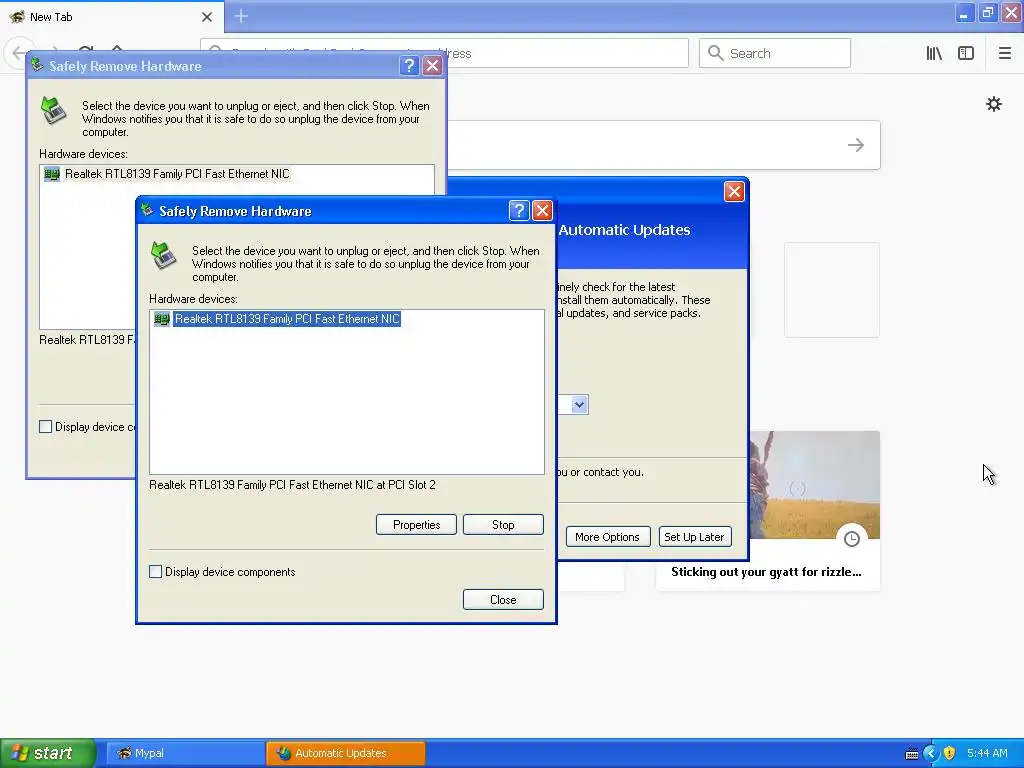Click the wheat field article thumbnail

tap(814, 485)
